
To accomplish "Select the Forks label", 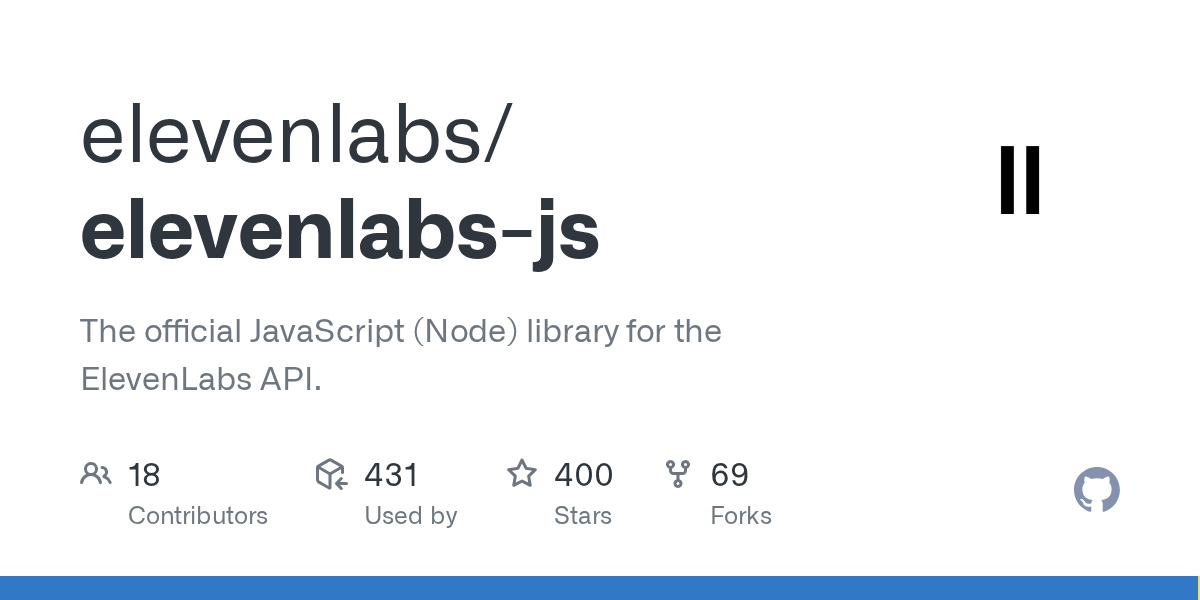I will click(x=741, y=516).
